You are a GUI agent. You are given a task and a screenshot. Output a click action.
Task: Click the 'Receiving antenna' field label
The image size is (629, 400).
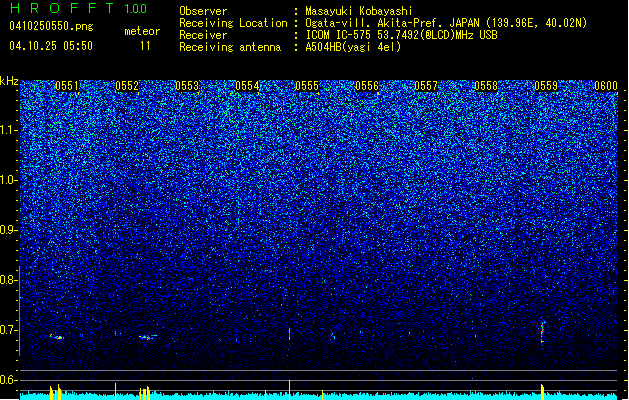(230, 47)
